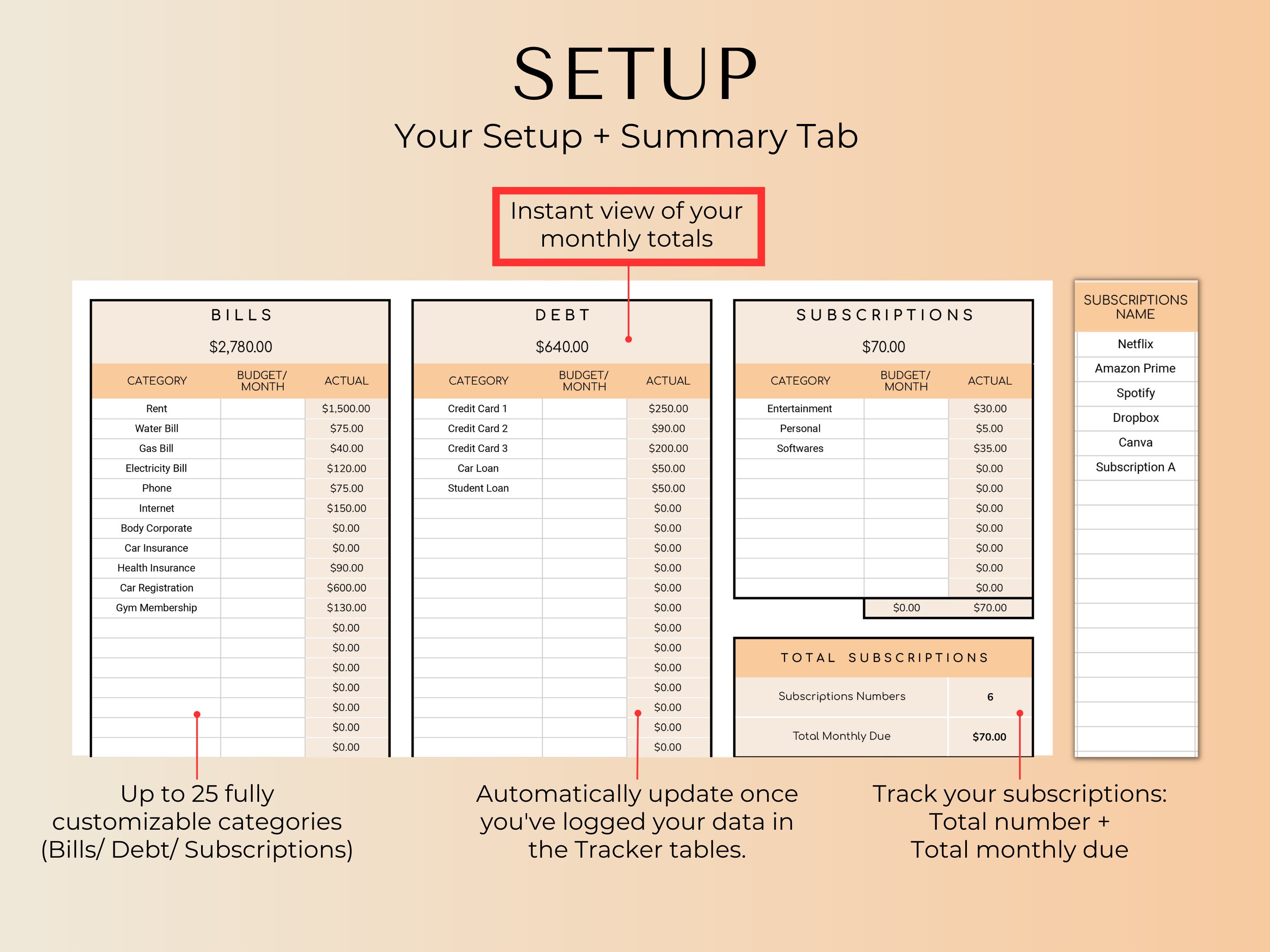
Task: Click the Debt ACTUAL column header
Action: (668, 380)
